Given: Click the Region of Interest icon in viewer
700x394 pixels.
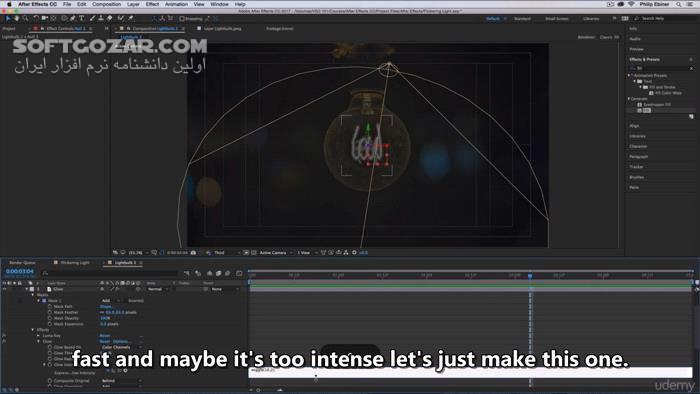Looking at the screenshot, I should coord(246,253).
